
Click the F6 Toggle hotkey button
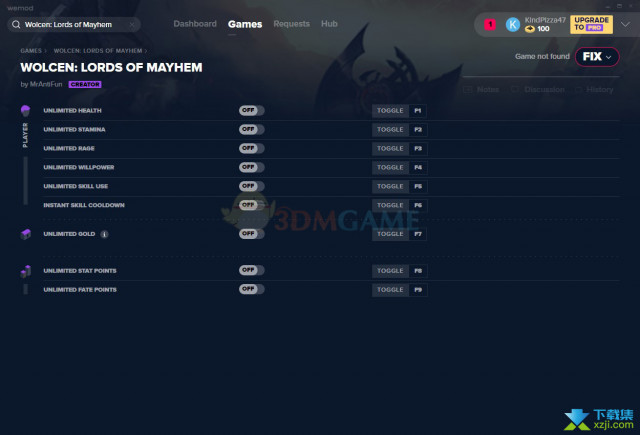click(x=399, y=205)
